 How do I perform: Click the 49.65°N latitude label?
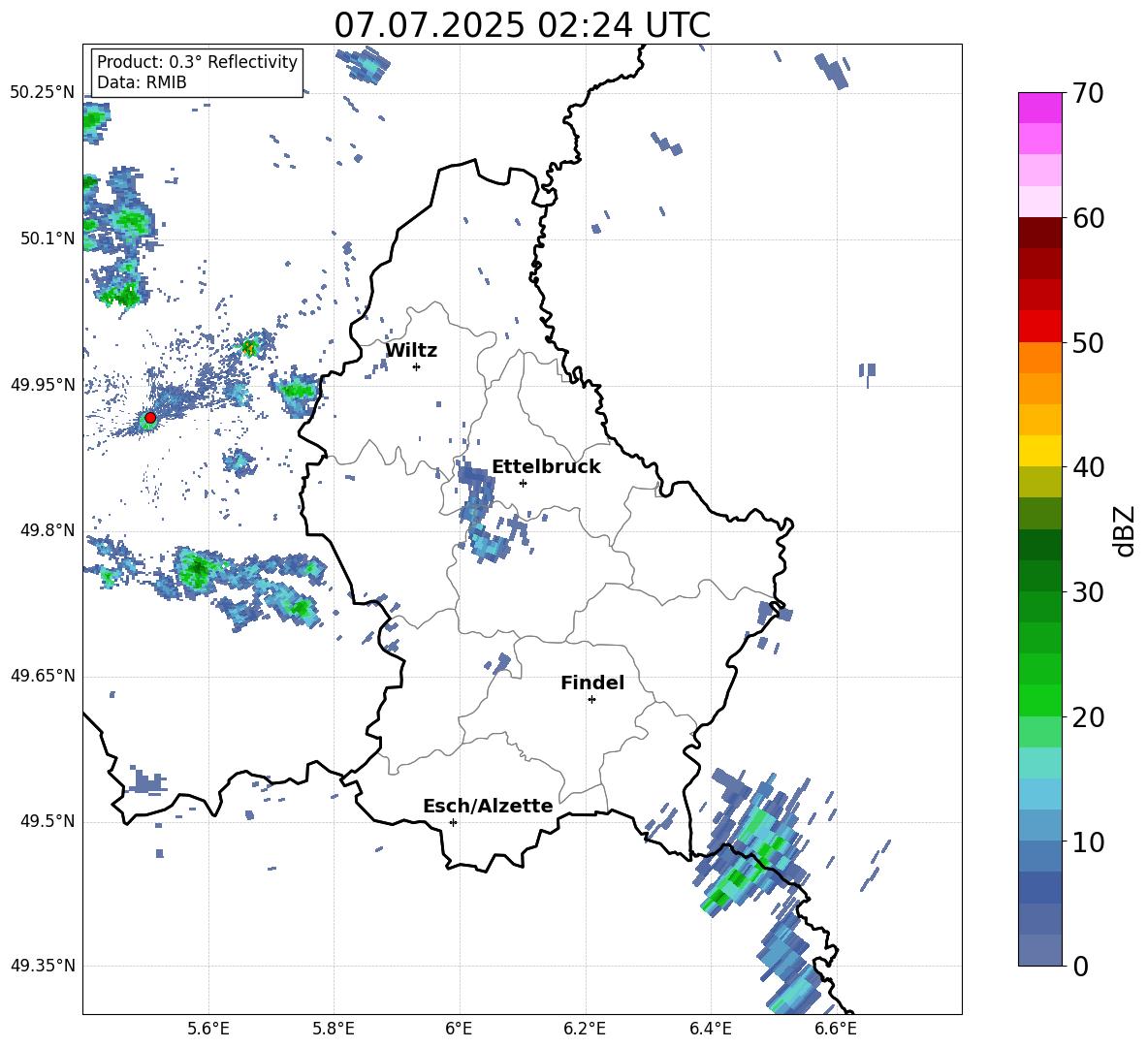point(43,675)
